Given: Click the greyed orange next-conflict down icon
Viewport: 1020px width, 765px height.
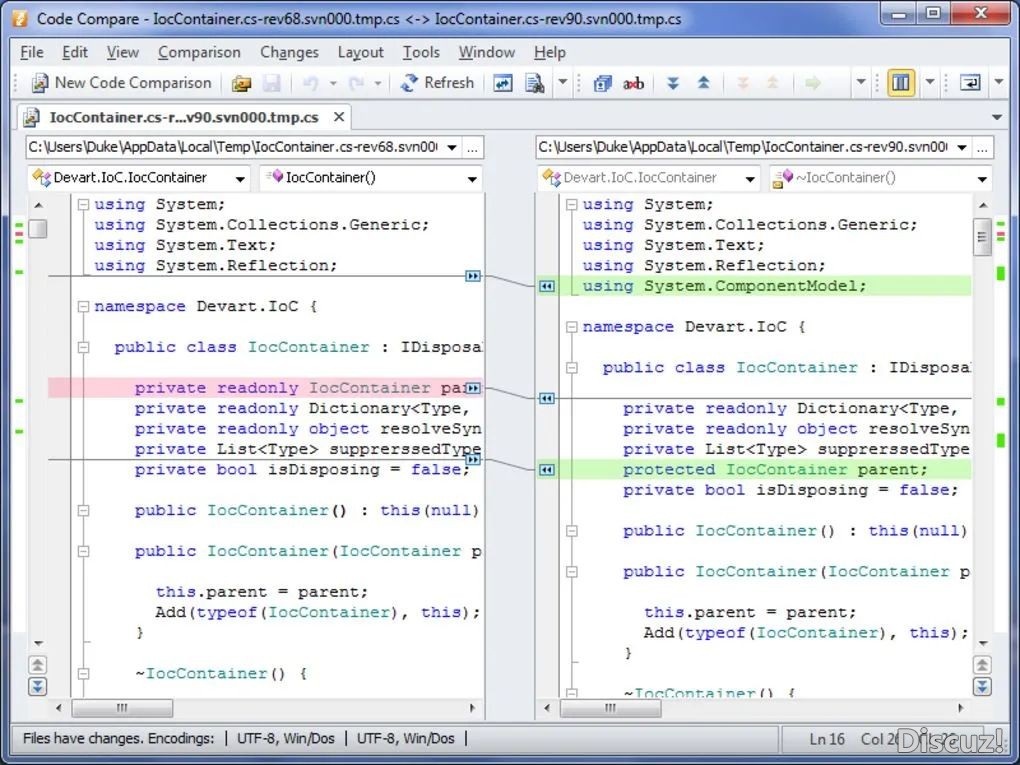Looking at the screenshot, I should click(x=742, y=83).
